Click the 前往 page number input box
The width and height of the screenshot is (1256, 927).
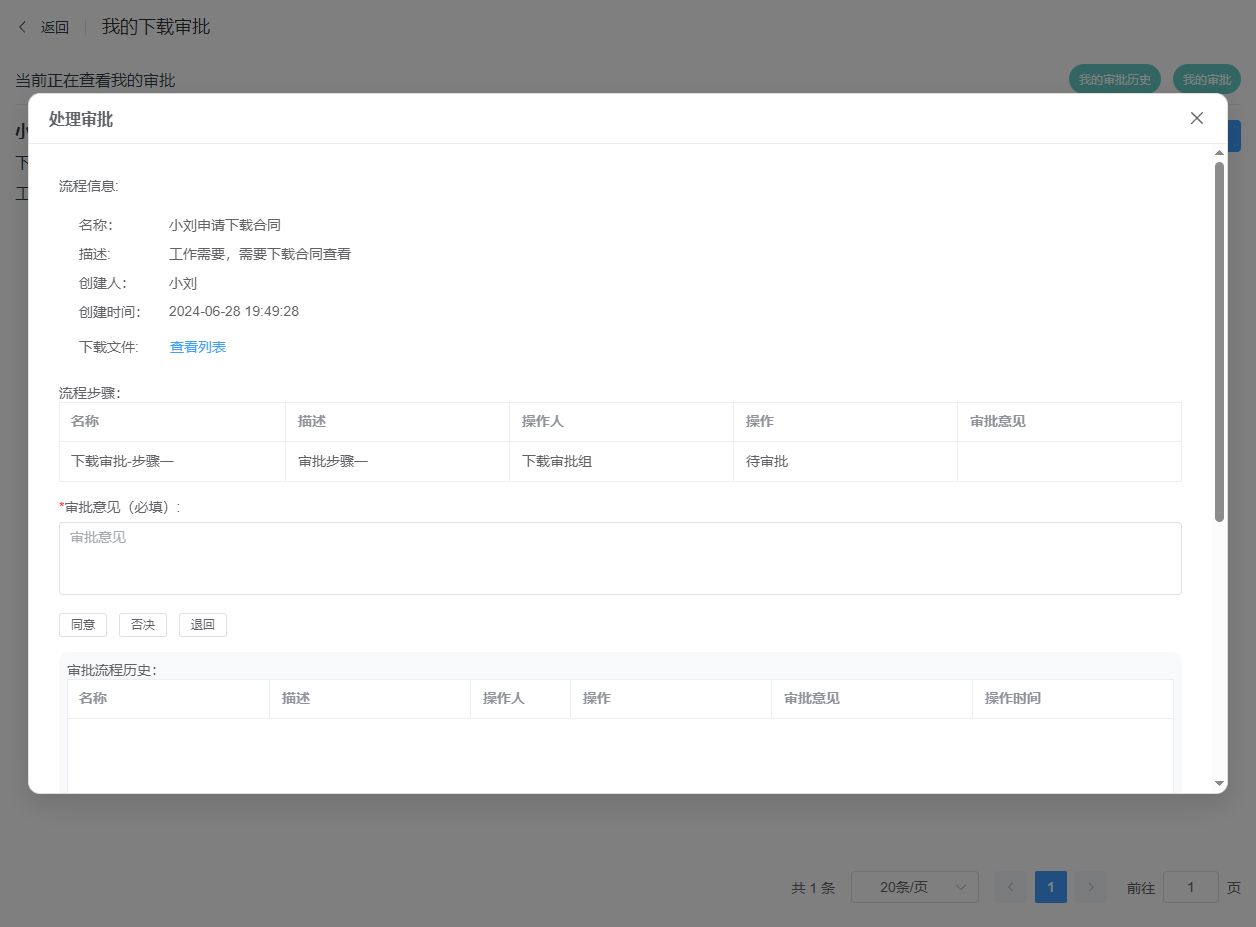click(1190, 887)
